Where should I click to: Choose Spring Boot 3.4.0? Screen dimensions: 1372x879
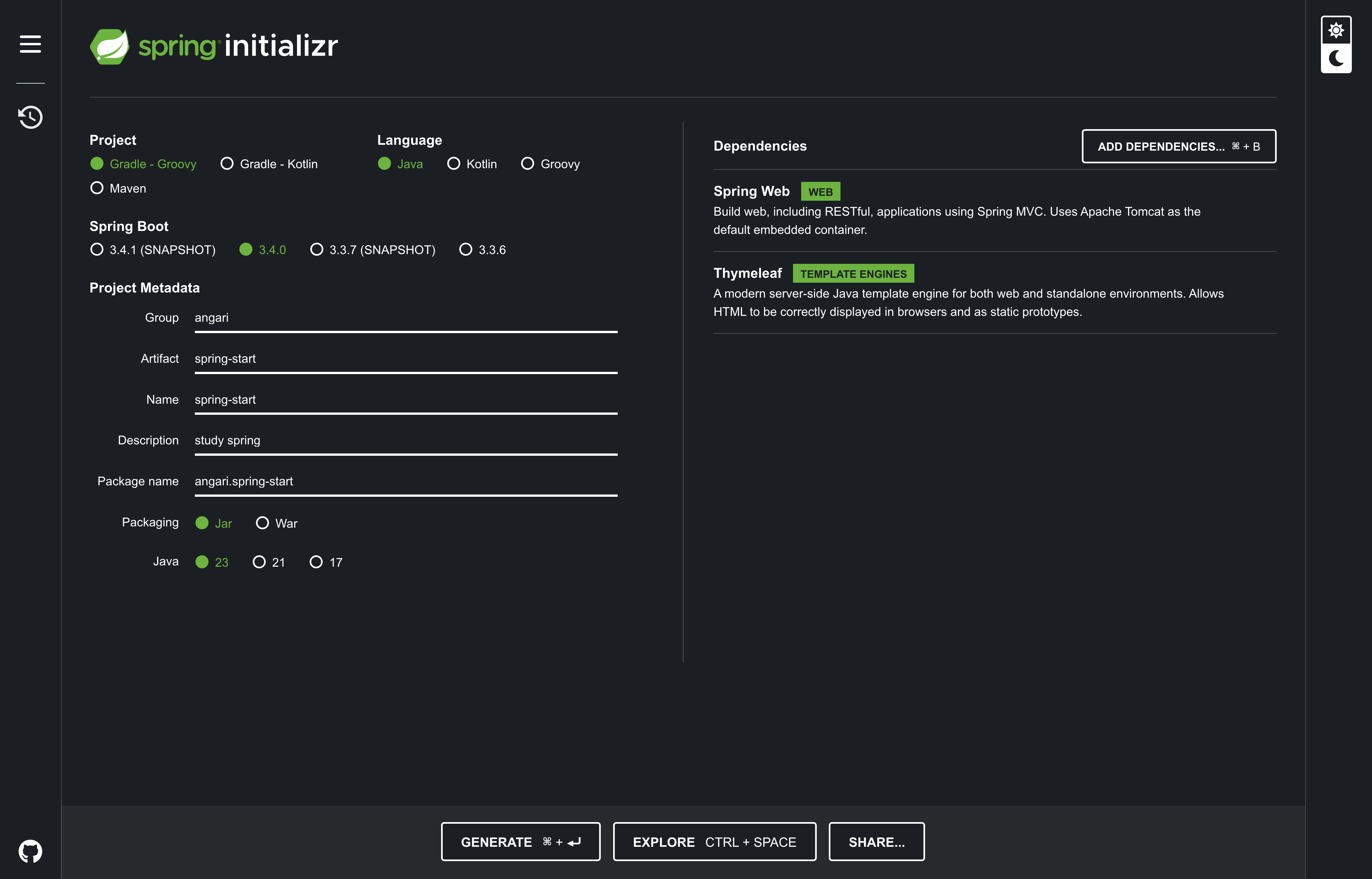(262, 250)
